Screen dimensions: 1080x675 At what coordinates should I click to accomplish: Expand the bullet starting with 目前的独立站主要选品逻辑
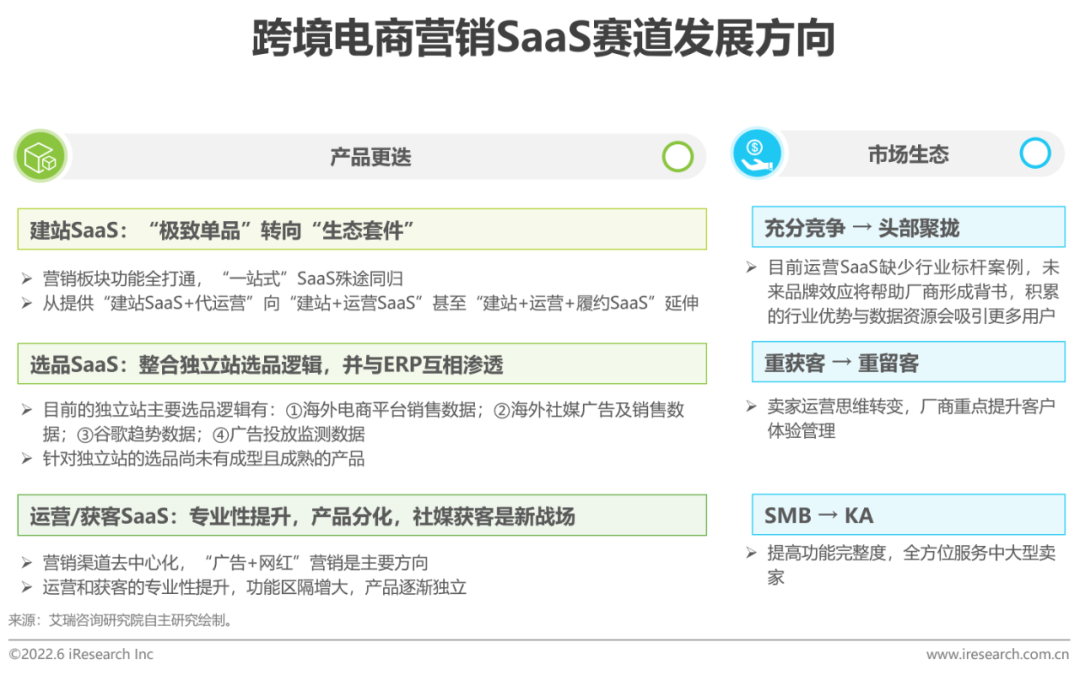pos(27,411)
